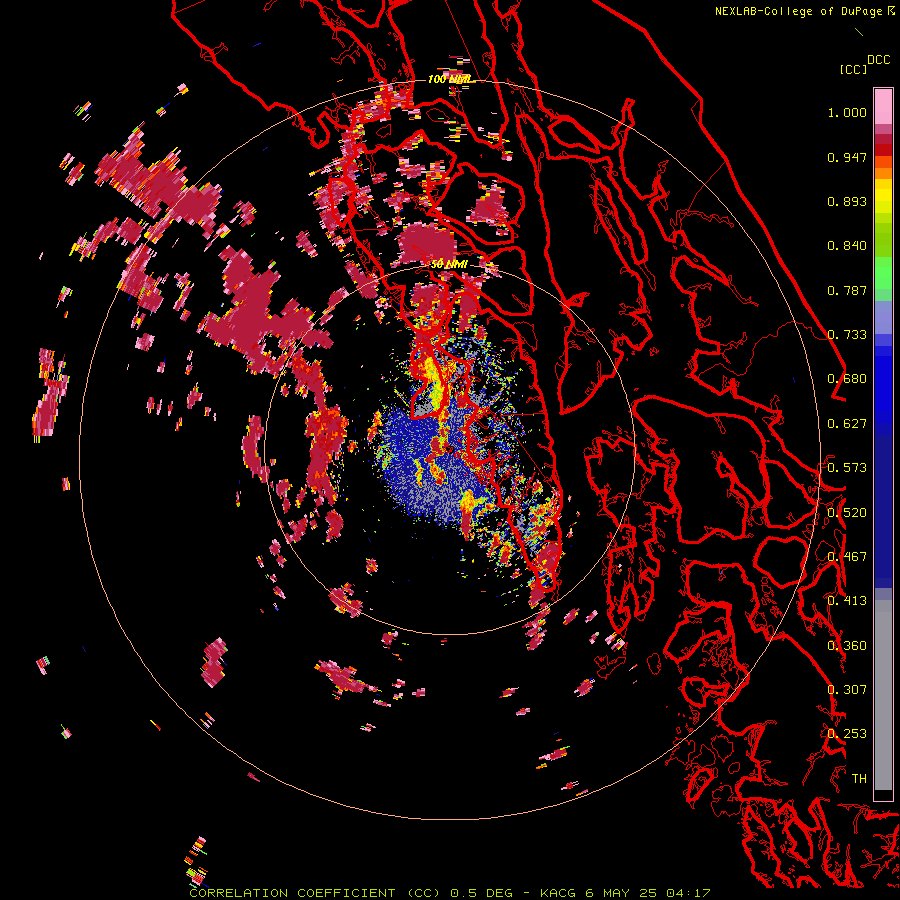Click the gray lower segment of the color bar
The height and width of the screenshot is (900, 900).
click(883, 700)
